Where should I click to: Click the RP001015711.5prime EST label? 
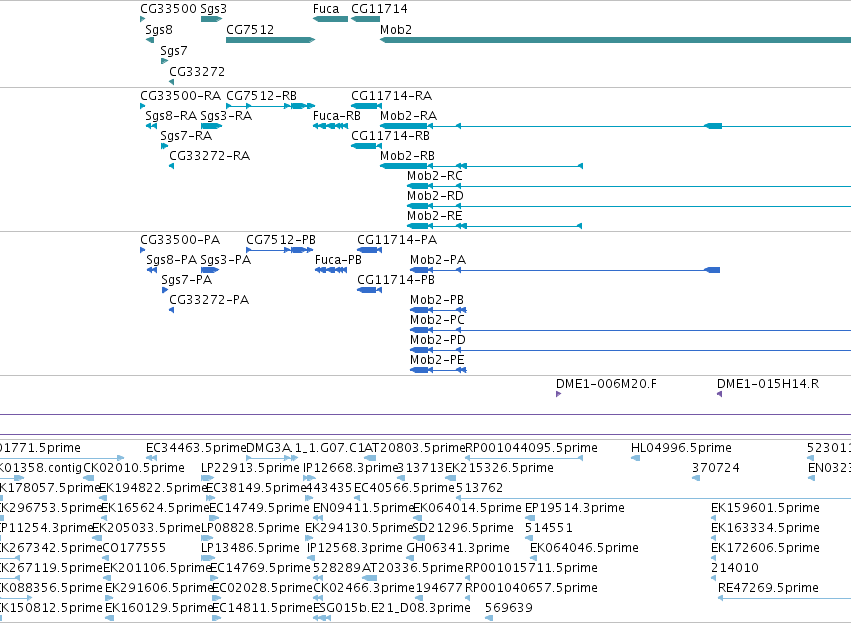click(532, 568)
